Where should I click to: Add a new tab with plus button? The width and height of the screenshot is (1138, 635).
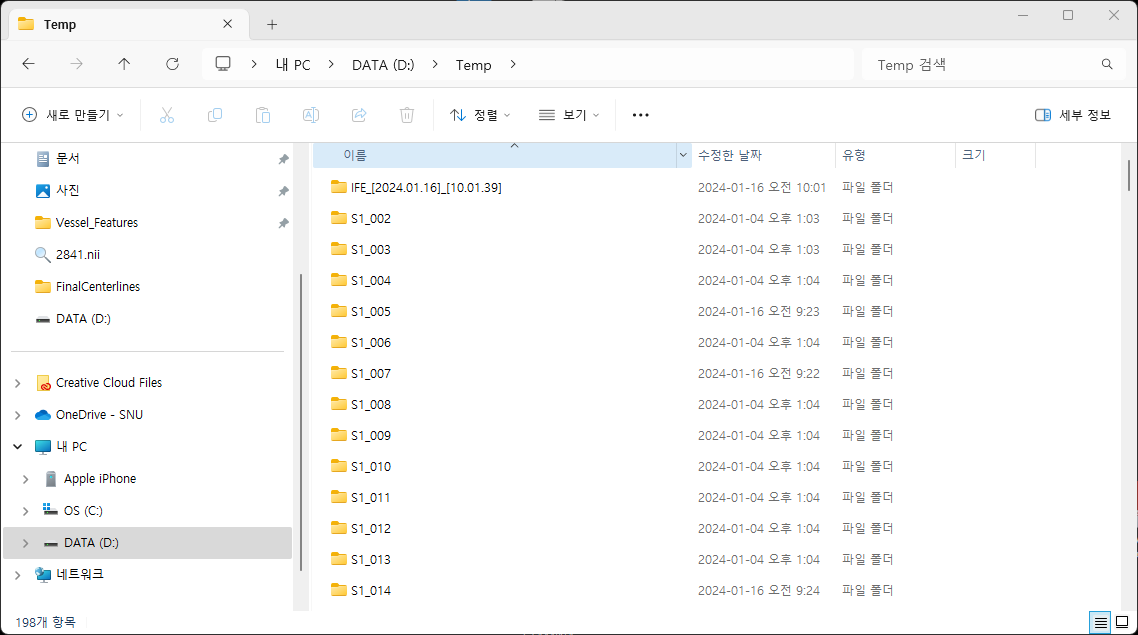click(272, 24)
